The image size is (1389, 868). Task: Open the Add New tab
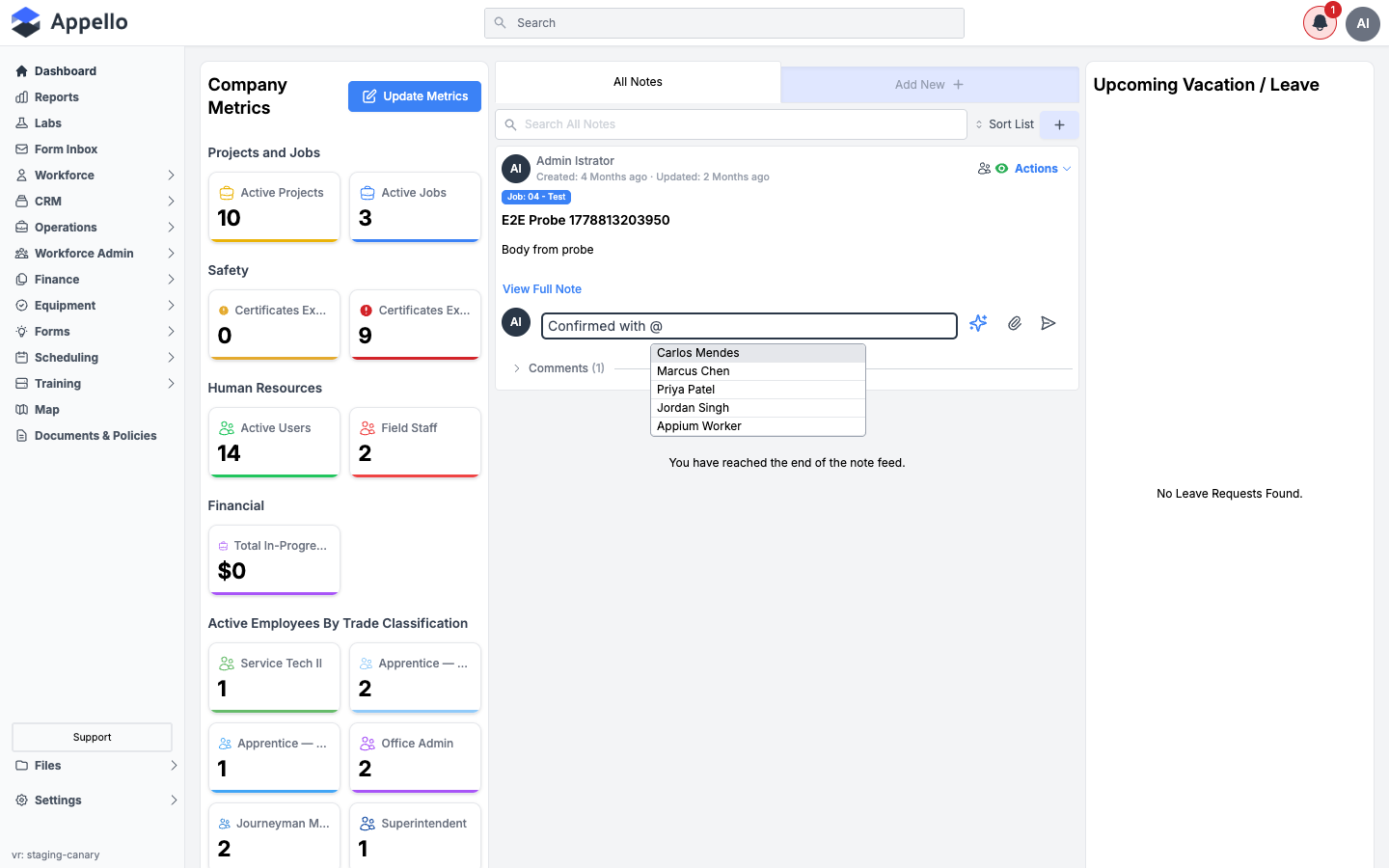tap(930, 85)
